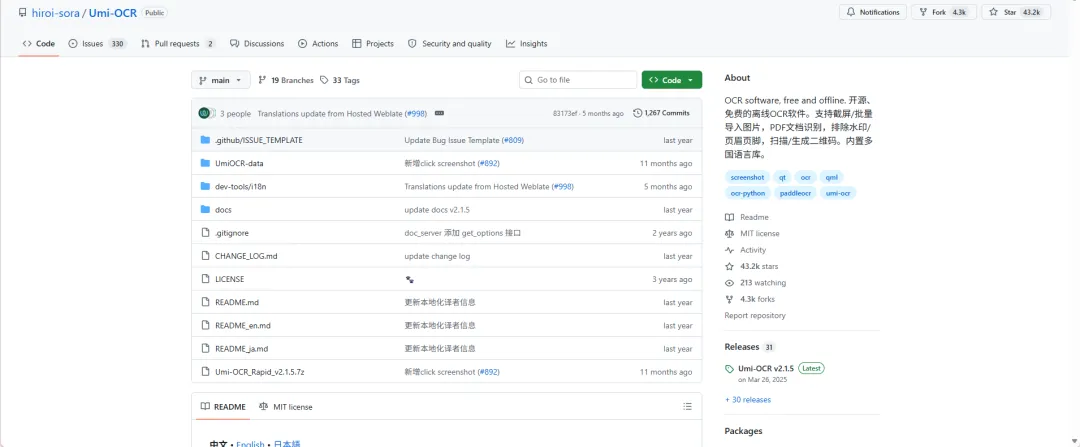Click the LICENSE file icon
Viewport: 1080px width, 447px height.
click(205, 279)
